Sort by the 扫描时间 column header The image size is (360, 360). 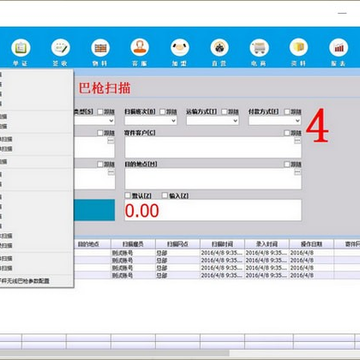pos(222,244)
